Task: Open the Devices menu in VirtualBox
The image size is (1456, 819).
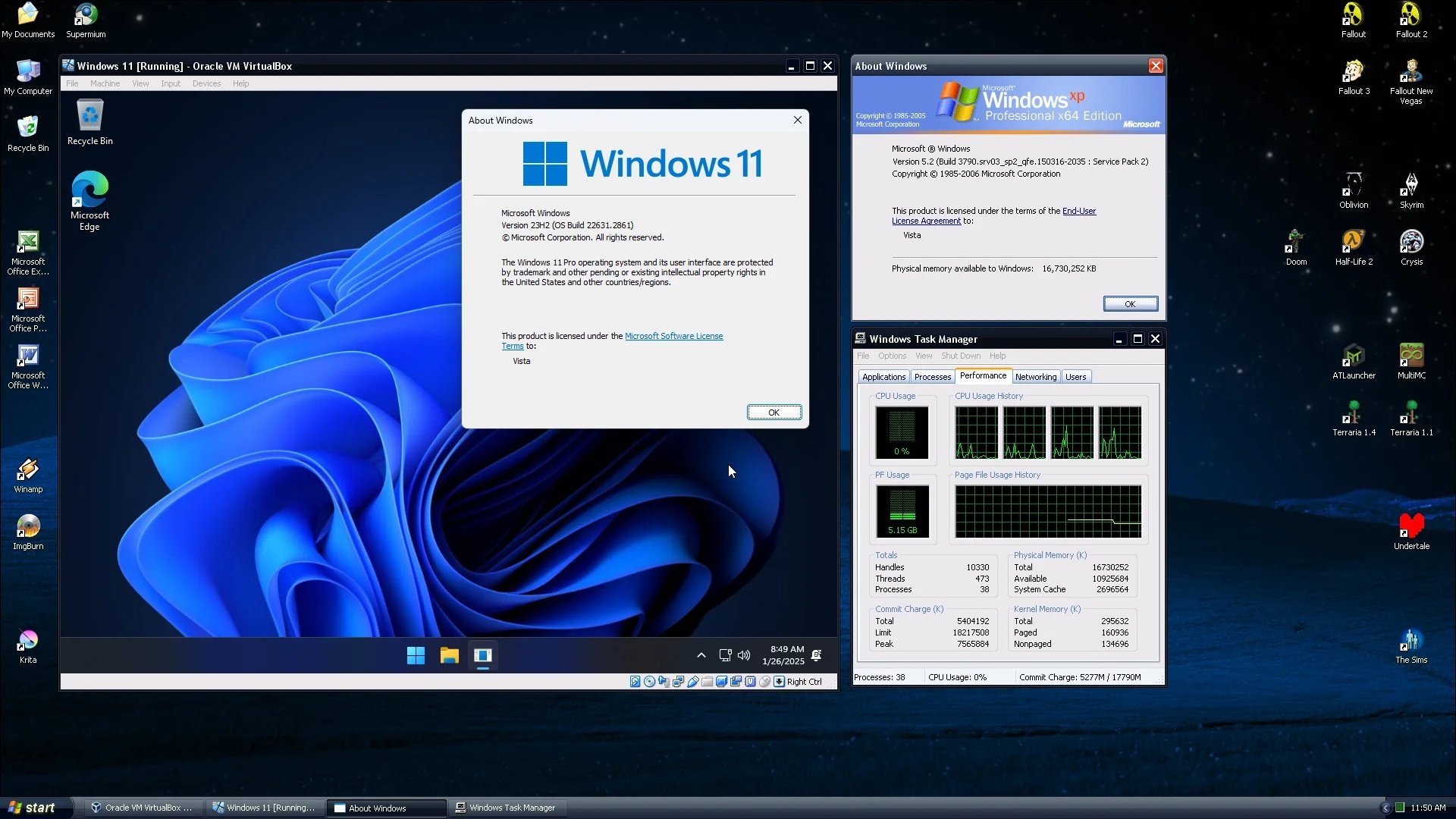Action: [x=206, y=83]
